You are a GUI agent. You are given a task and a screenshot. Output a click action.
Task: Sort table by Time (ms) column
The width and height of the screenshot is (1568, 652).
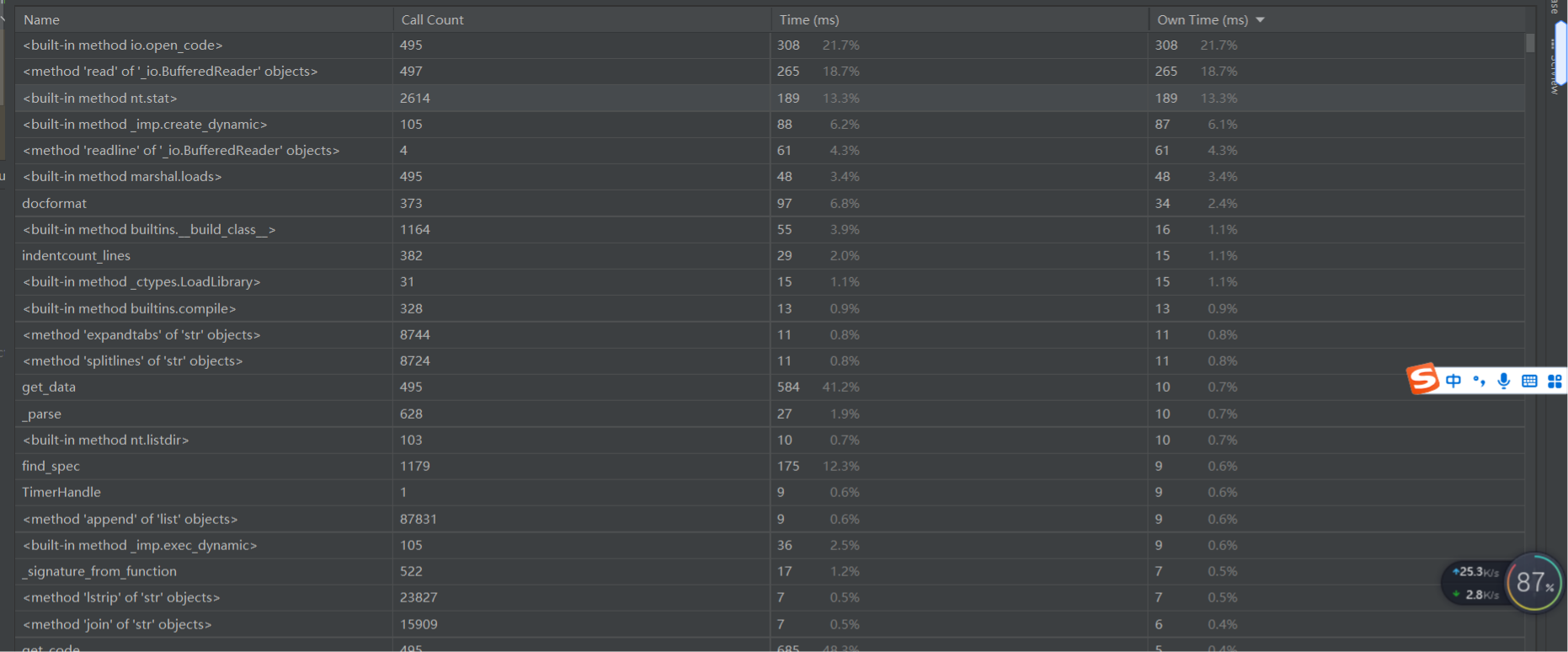[808, 19]
